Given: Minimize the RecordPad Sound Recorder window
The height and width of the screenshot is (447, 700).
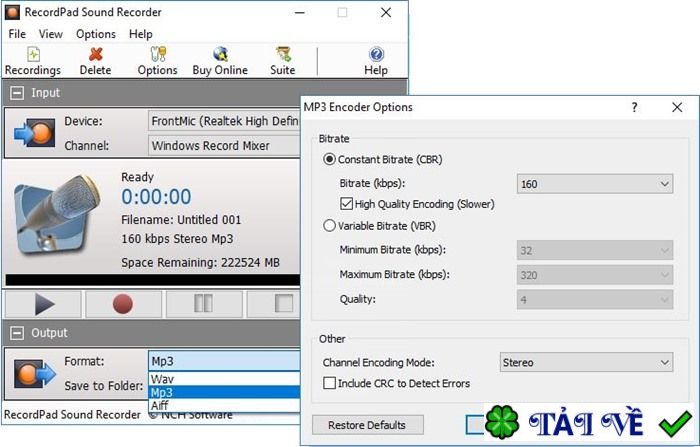Looking at the screenshot, I should (300, 13).
